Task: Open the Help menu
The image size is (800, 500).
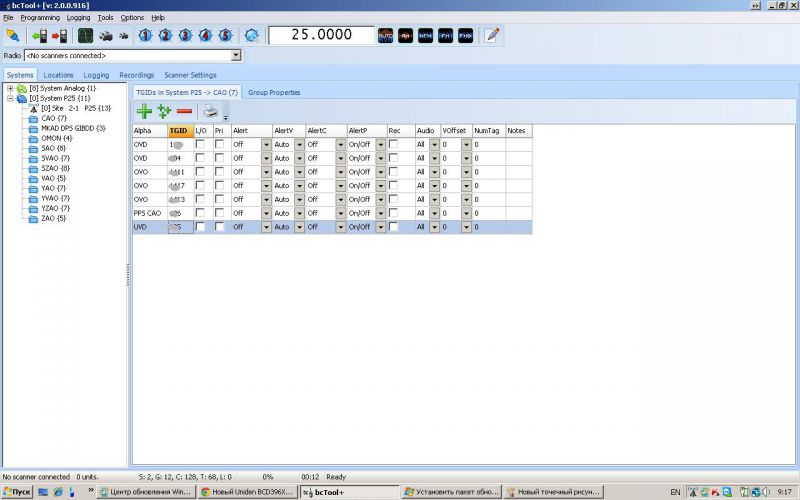Action: pyautogui.click(x=158, y=17)
